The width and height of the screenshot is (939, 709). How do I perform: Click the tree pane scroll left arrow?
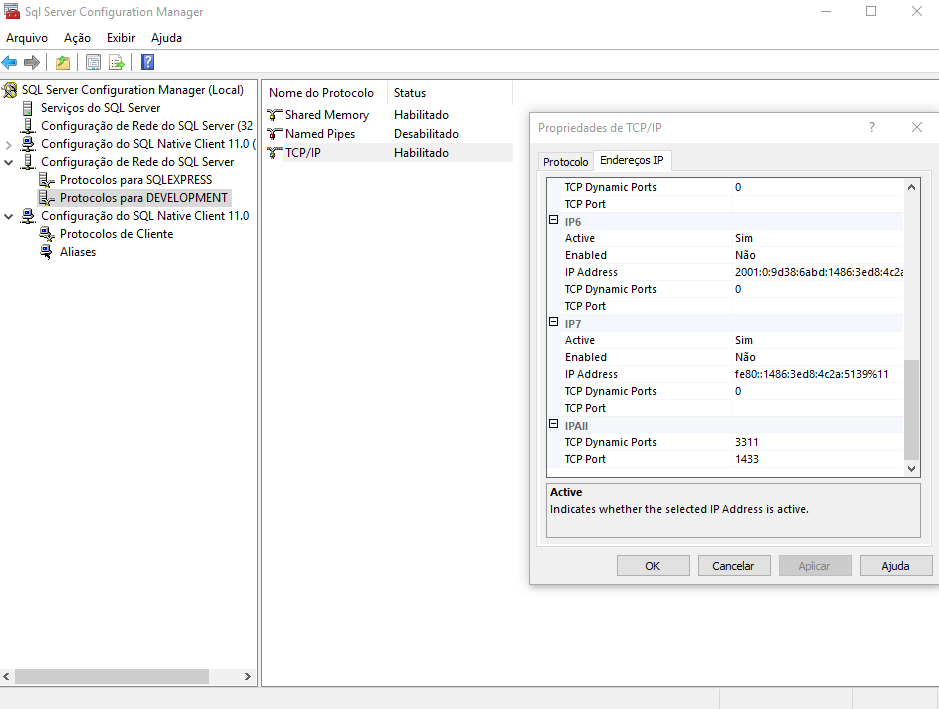pyautogui.click(x=7, y=676)
